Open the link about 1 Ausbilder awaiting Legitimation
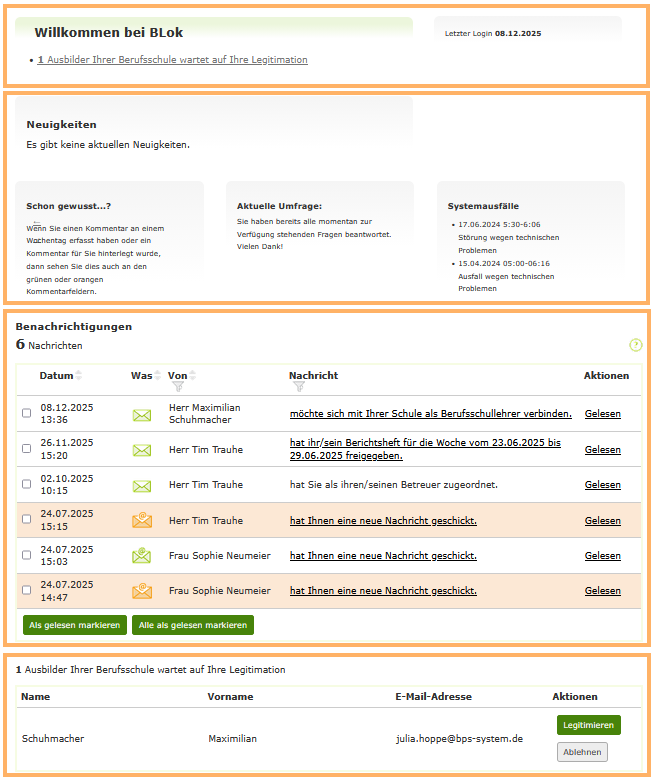This screenshot has height=782, width=657. (x=173, y=60)
